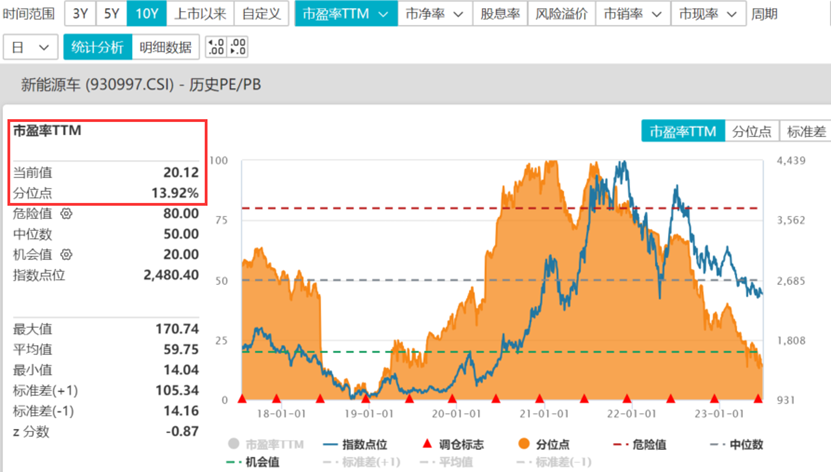Show chart 标准差 view
Viewport: 831px width, 472px height.
[806, 131]
